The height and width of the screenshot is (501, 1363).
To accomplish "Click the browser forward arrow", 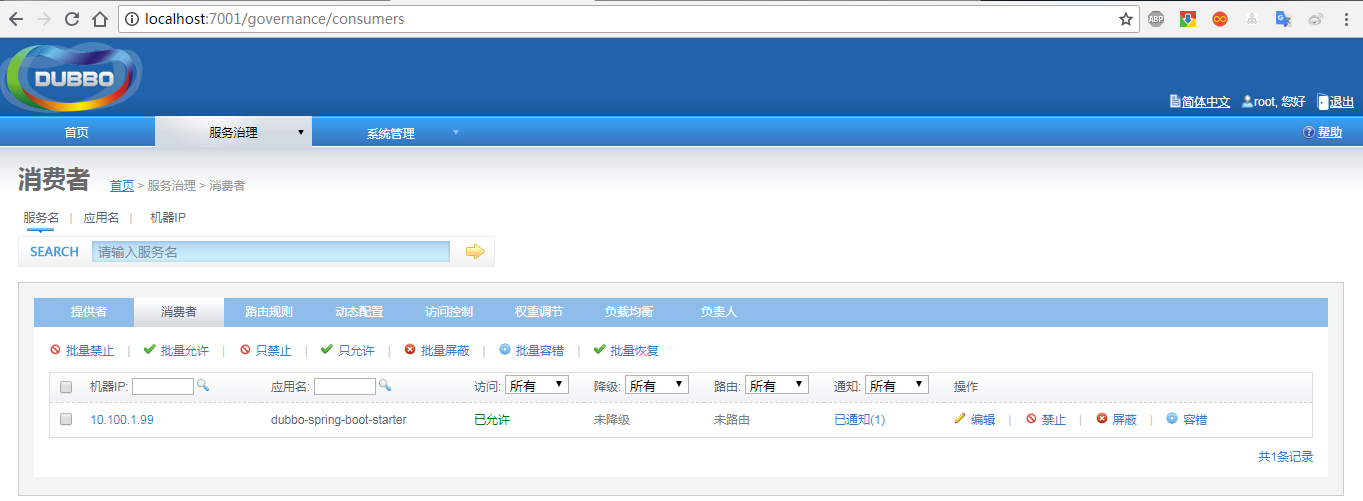I will coord(44,19).
